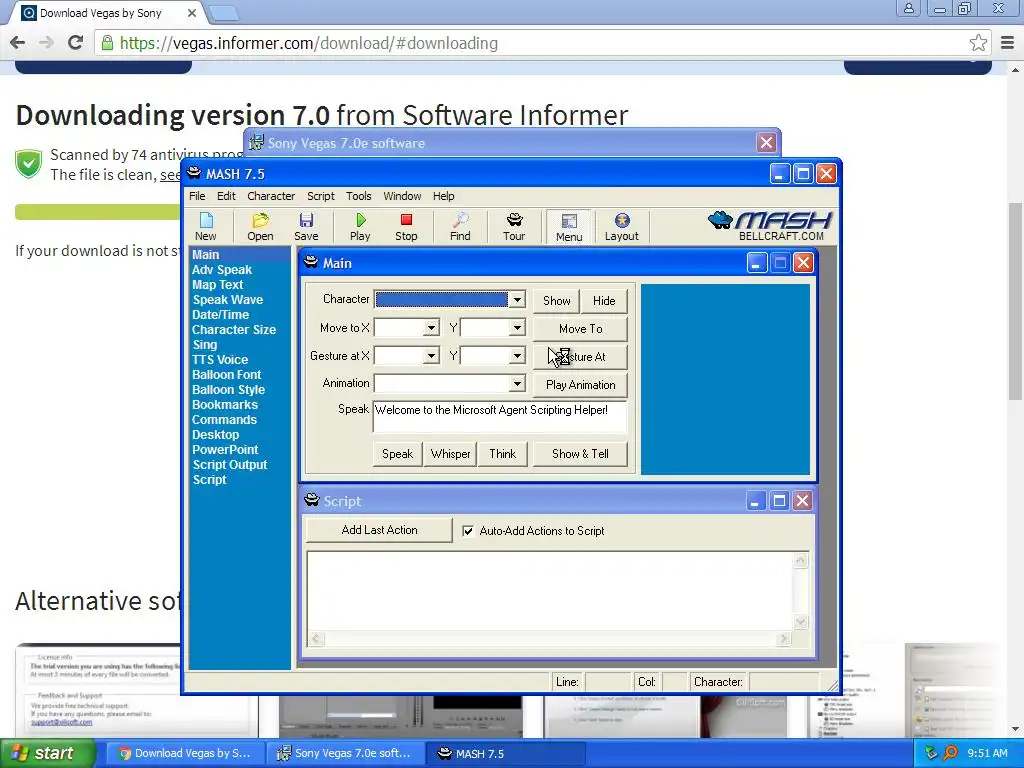Click in the Speak text field
The width and height of the screenshot is (1024, 768).
click(500, 417)
